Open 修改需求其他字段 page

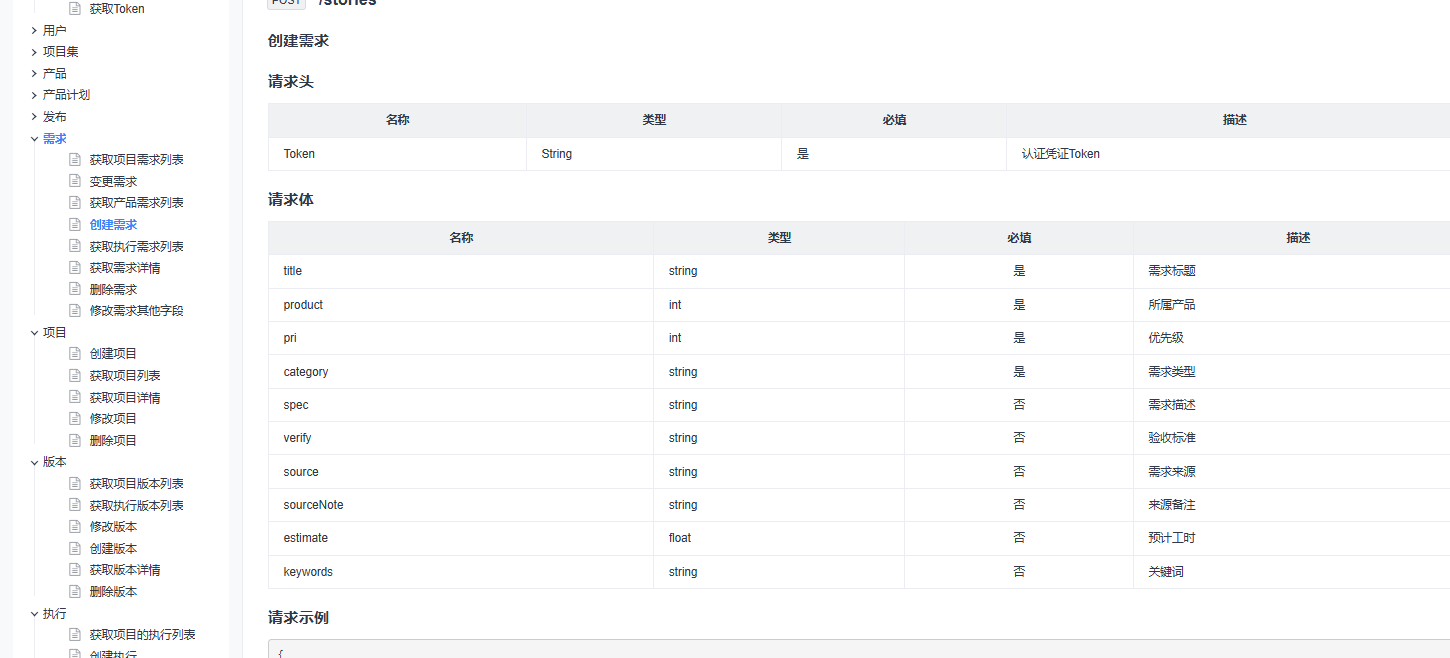point(137,311)
